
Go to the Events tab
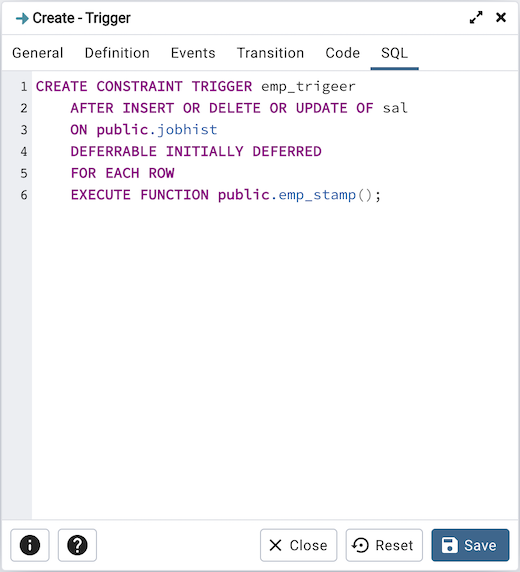tap(193, 53)
